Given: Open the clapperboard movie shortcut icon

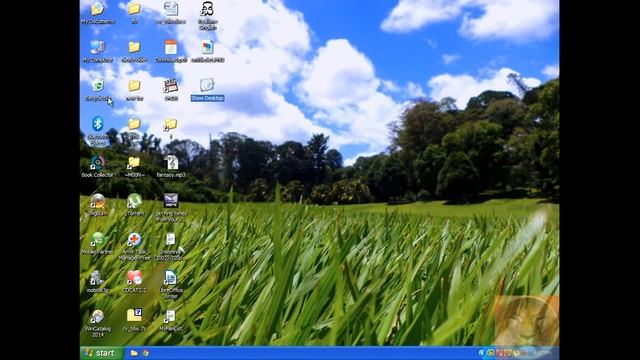Looking at the screenshot, I should click(x=171, y=85).
